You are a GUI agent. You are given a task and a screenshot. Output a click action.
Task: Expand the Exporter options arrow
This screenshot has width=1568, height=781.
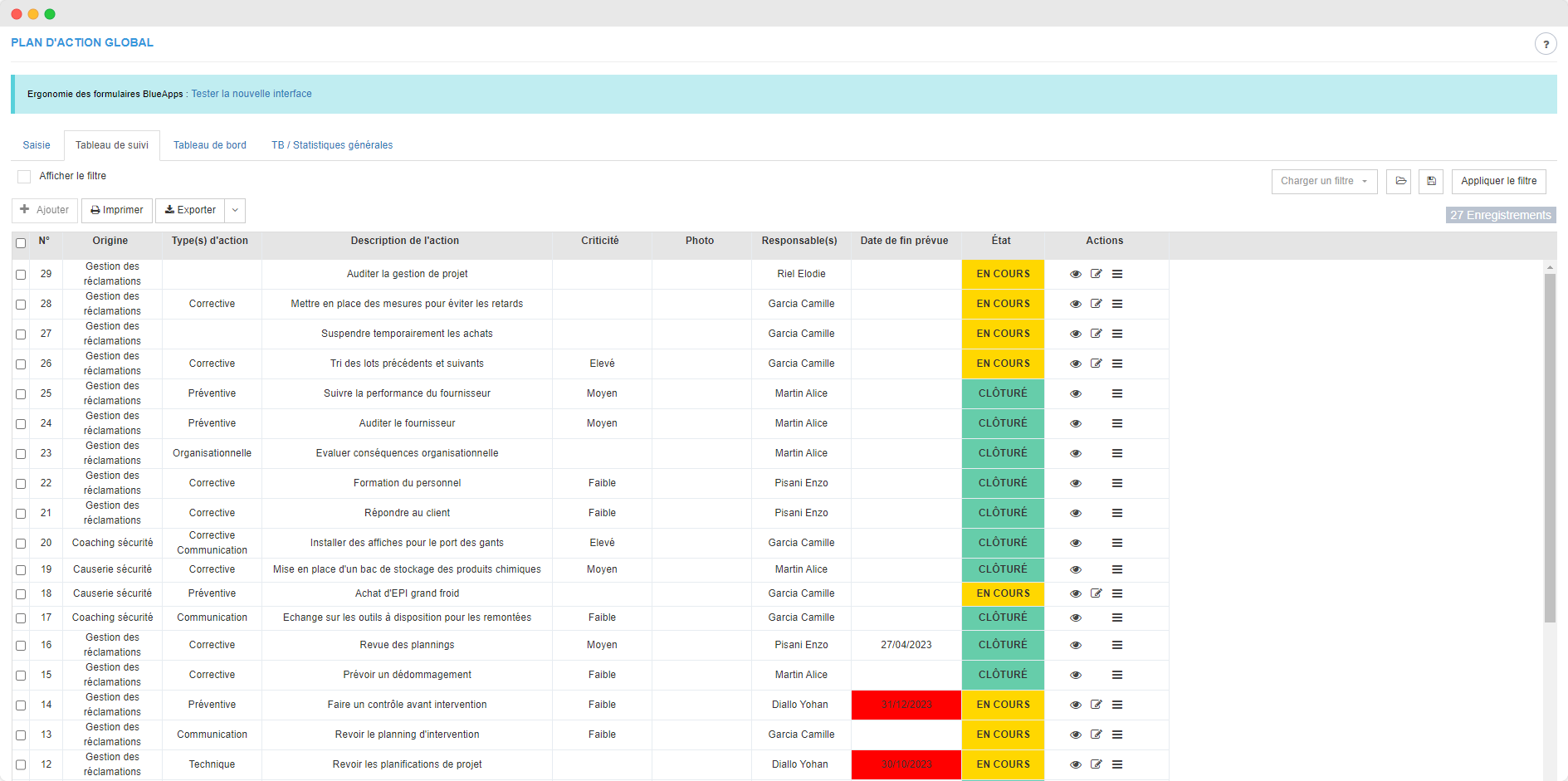pyautogui.click(x=235, y=210)
